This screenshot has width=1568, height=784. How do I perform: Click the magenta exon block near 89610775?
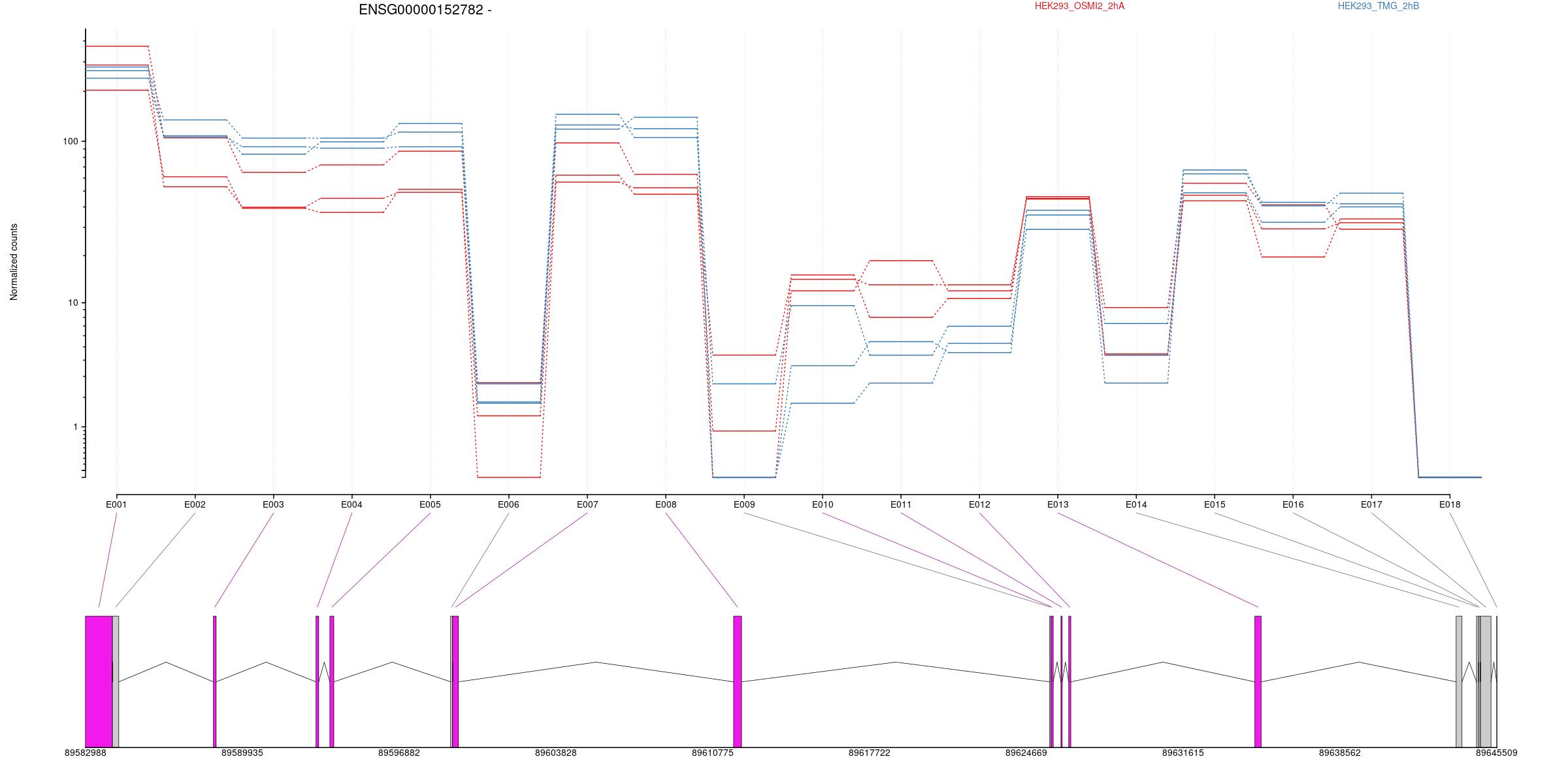(738, 681)
